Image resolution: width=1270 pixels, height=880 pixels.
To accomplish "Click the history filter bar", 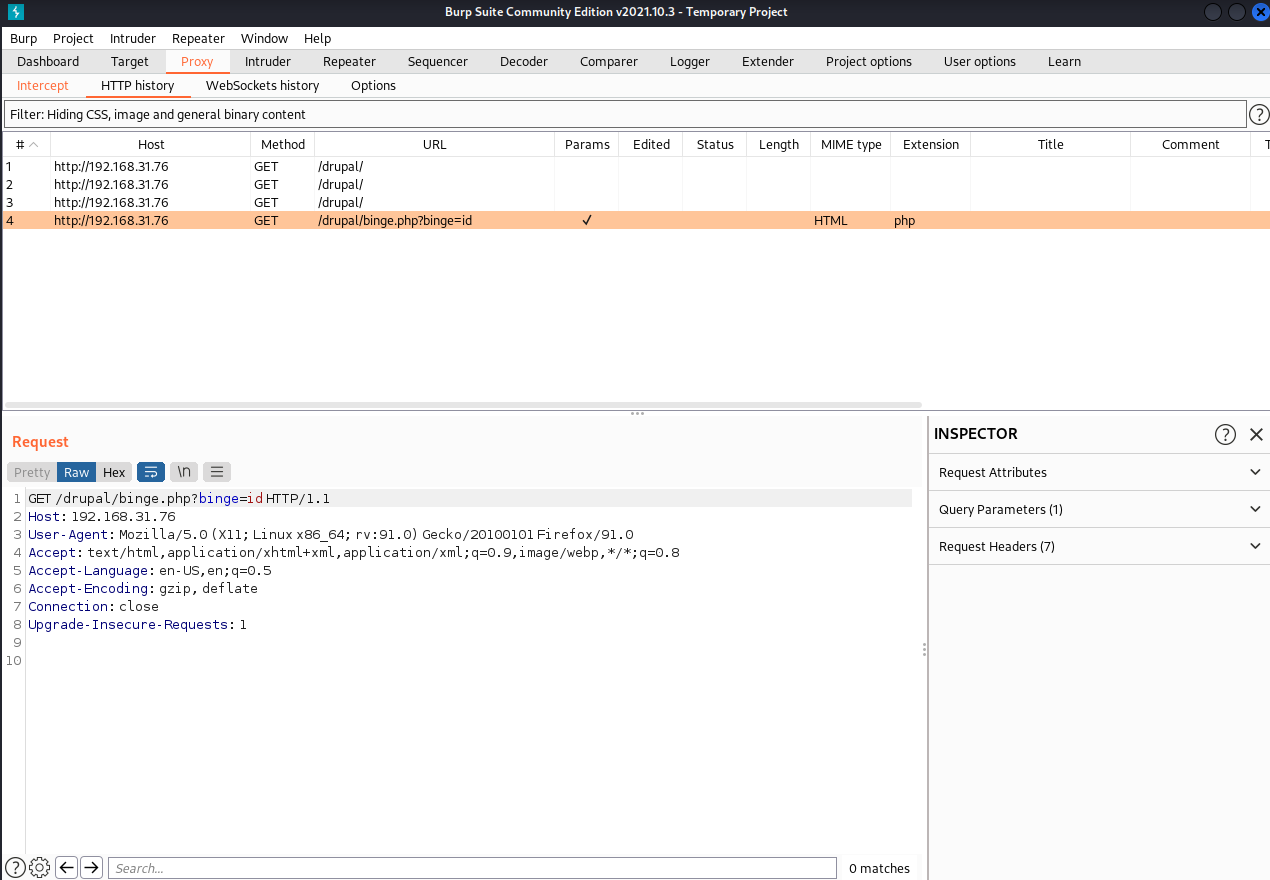I will [625, 114].
